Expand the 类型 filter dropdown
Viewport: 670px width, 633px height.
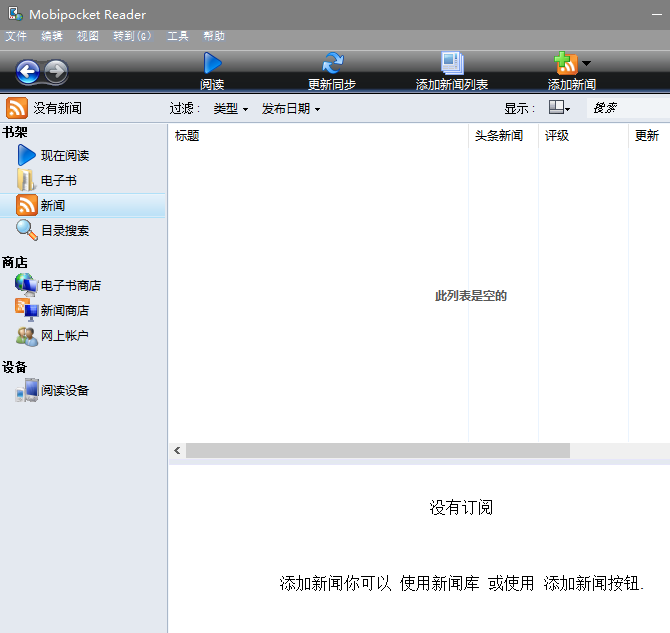pos(231,109)
